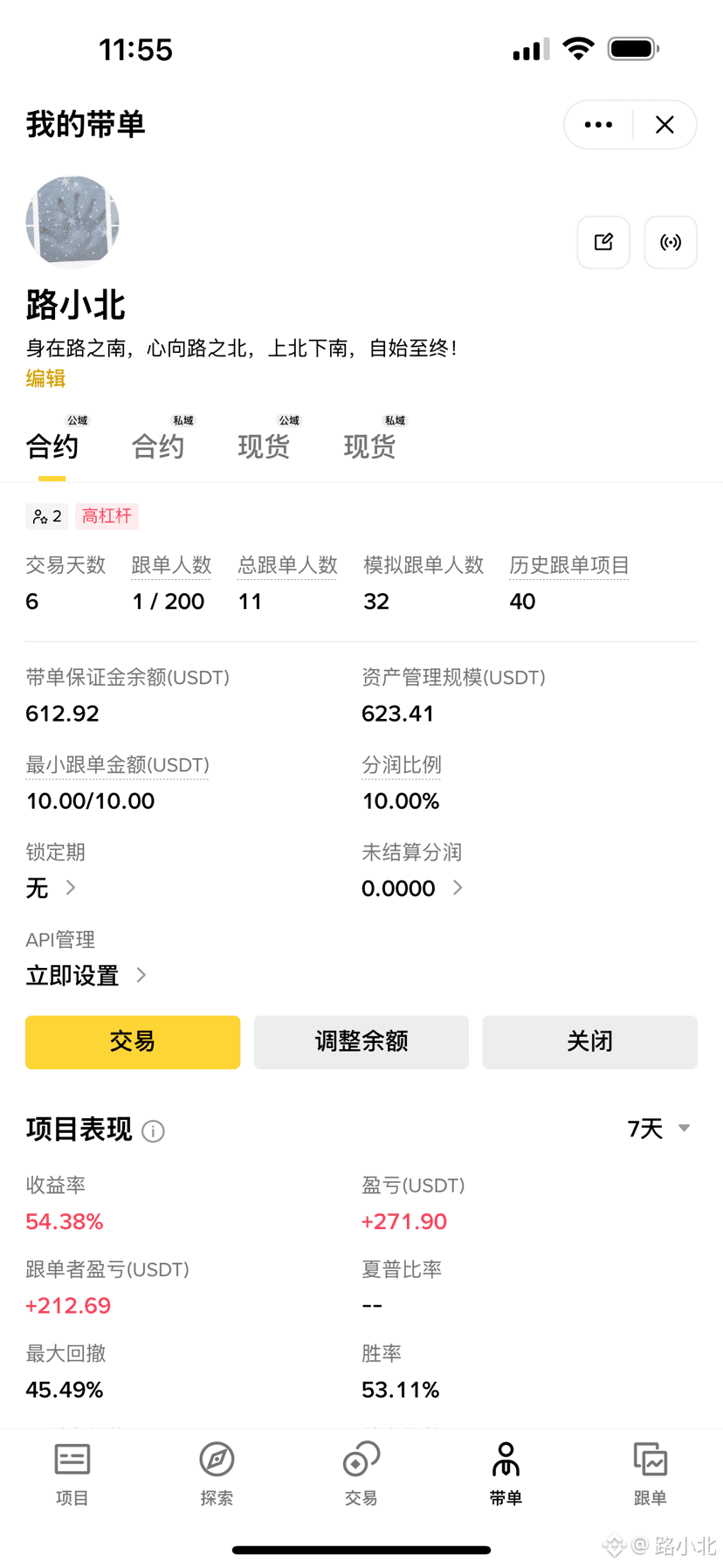Tap the info icon beside 项目表现
This screenshot has width=723, height=1568.
(x=154, y=1131)
